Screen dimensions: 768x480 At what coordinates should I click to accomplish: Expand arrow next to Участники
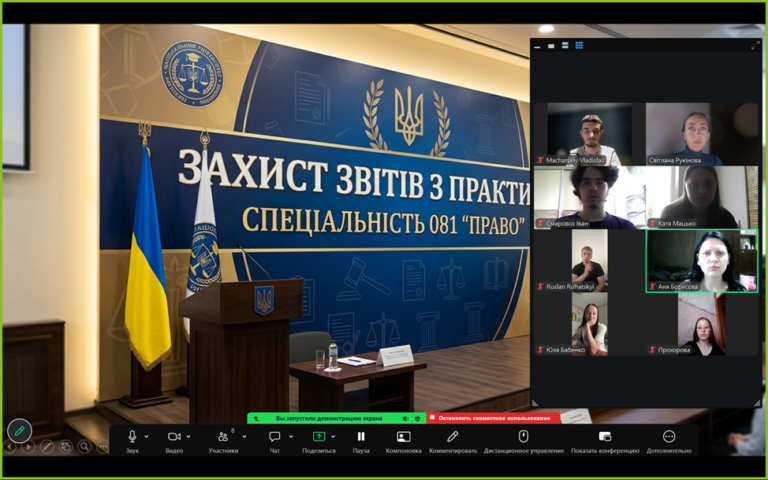coord(244,436)
